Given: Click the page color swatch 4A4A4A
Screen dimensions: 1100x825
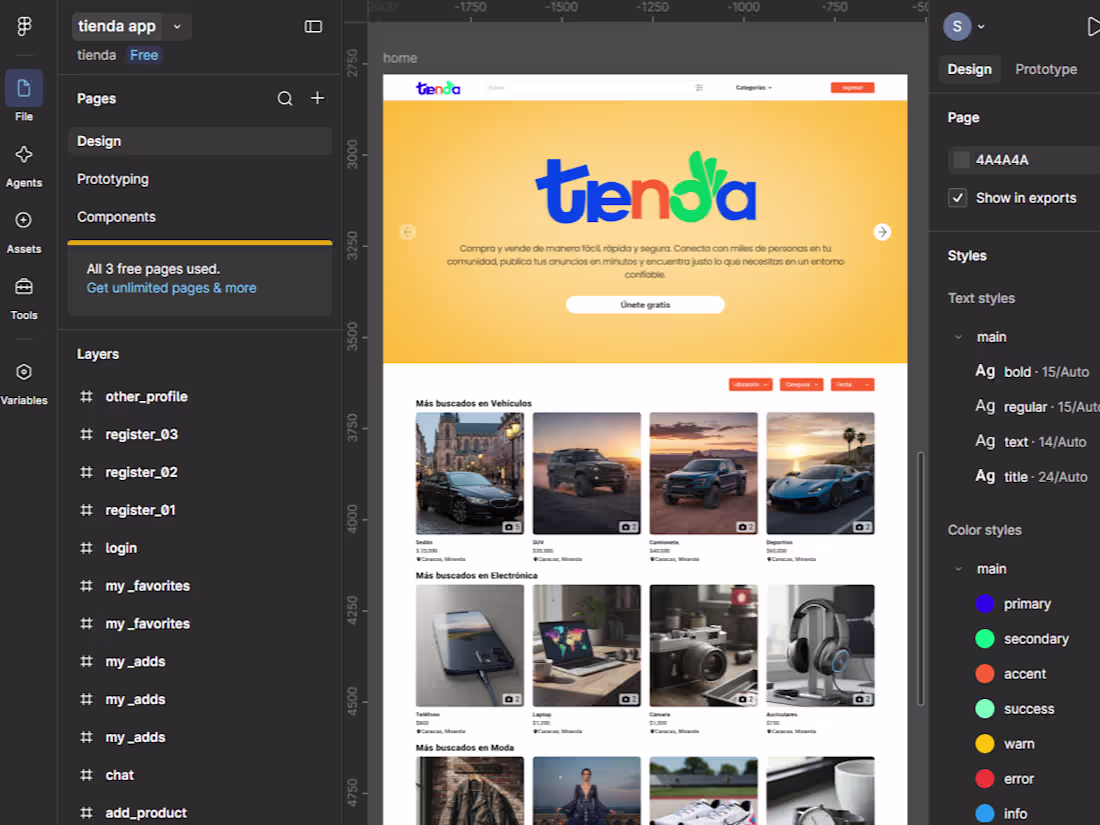Looking at the screenshot, I should click(x=961, y=160).
